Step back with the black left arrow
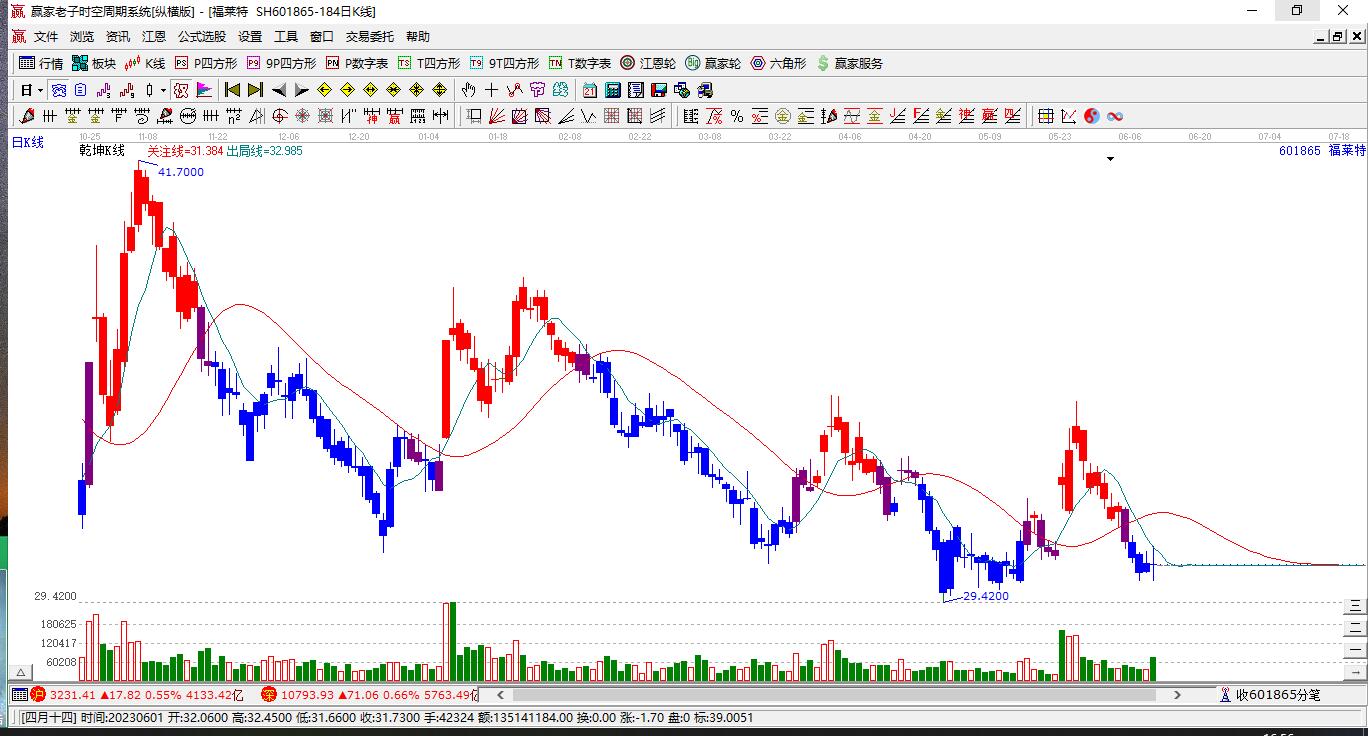The width and height of the screenshot is (1368, 736). coord(279,90)
